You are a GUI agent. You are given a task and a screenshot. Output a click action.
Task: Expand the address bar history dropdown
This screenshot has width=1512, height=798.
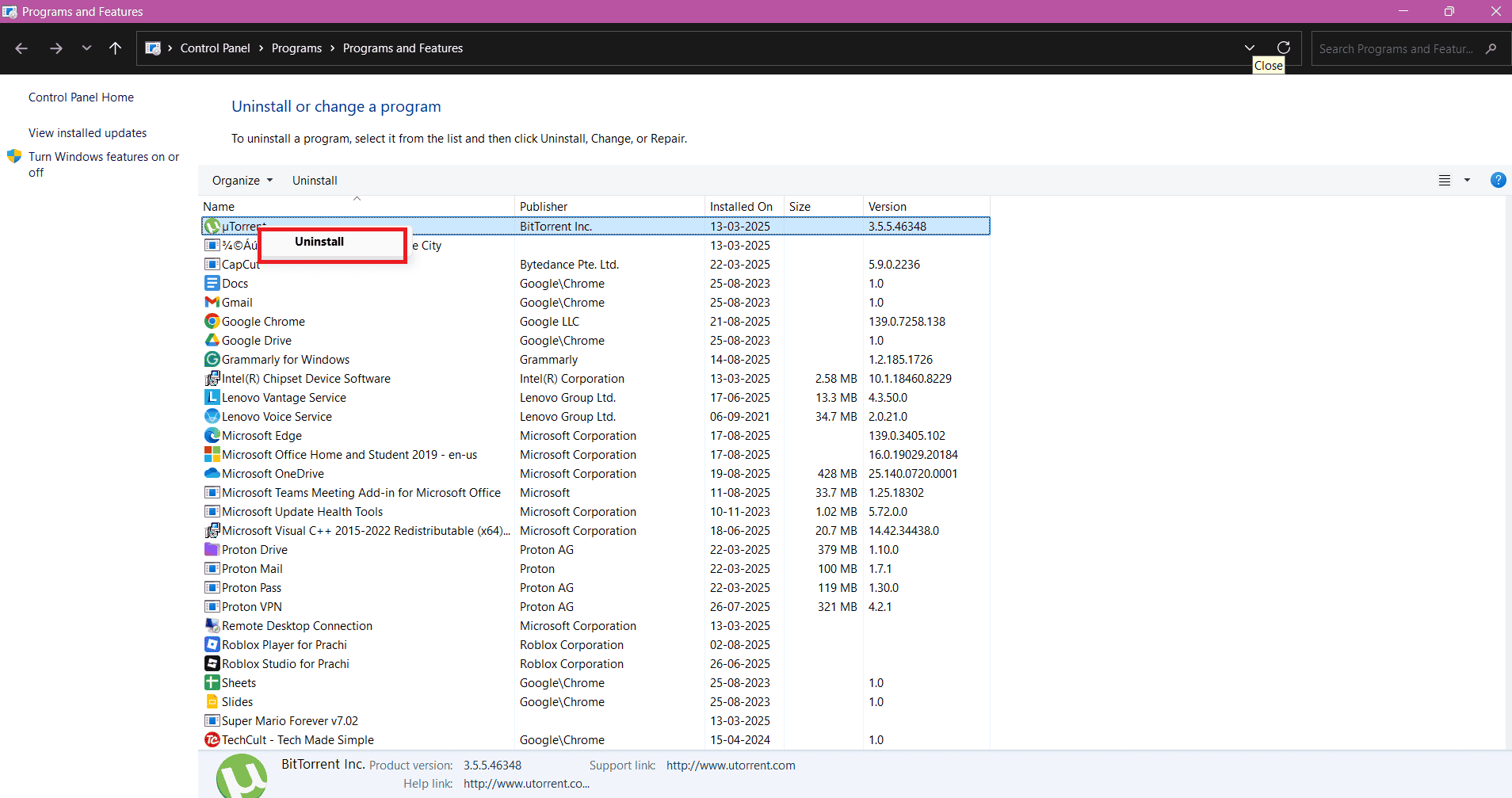[1250, 48]
